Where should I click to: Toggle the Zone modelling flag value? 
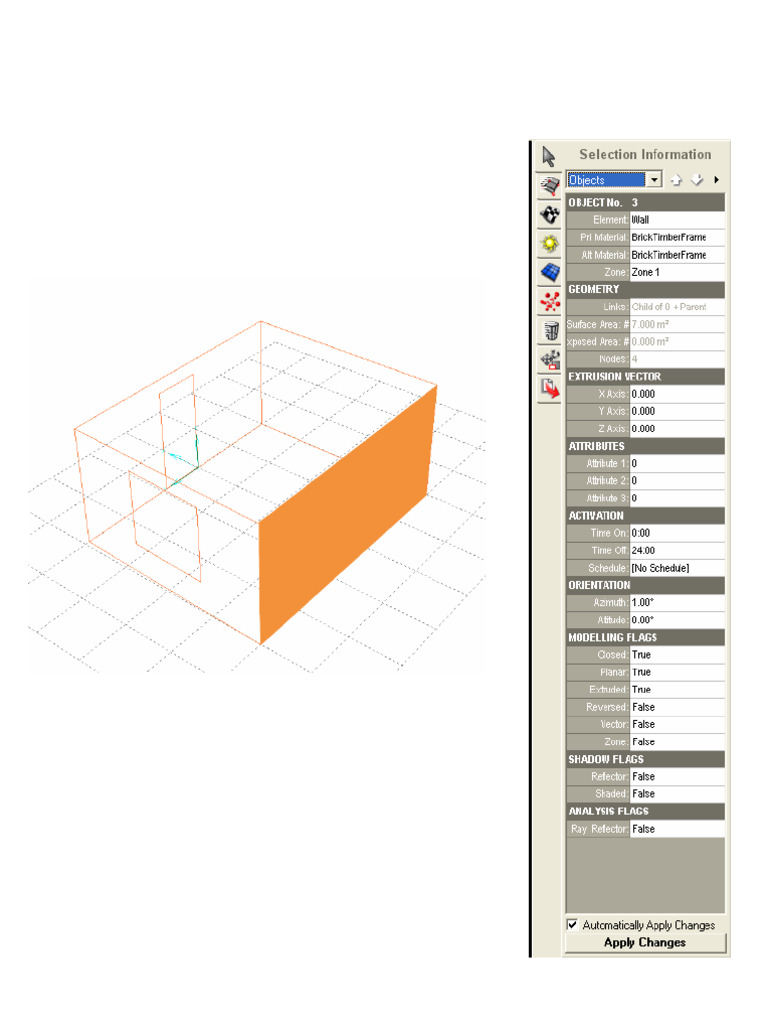pos(677,742)
